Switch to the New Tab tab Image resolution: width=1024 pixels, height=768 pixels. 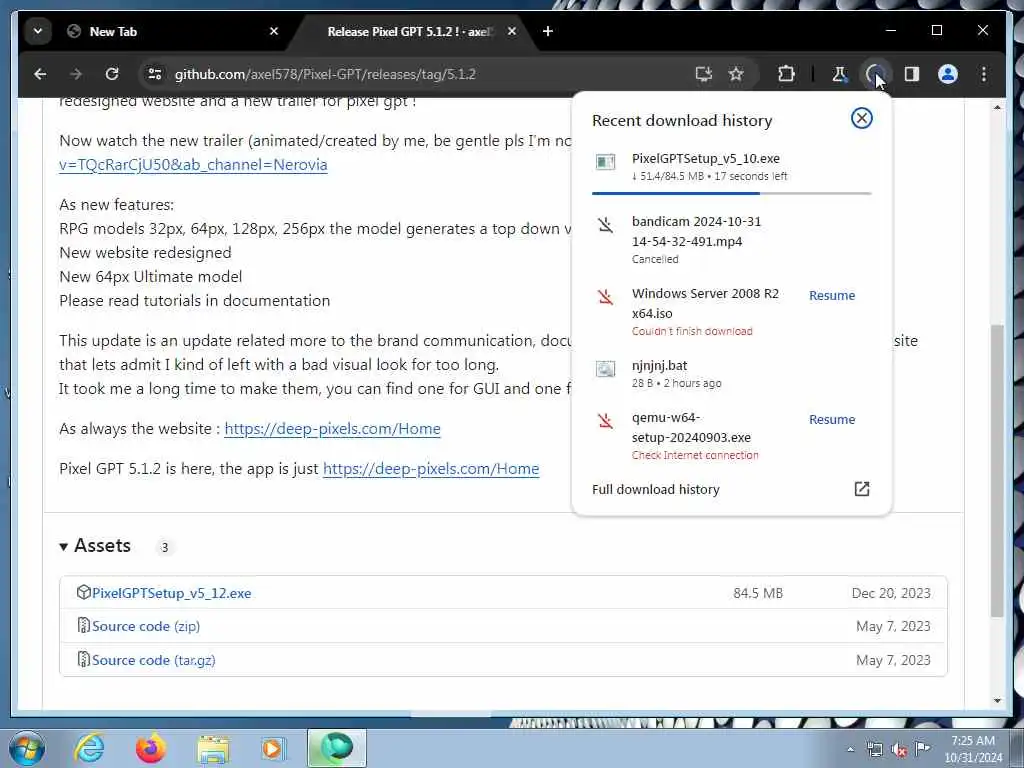(x=170, y=31)
